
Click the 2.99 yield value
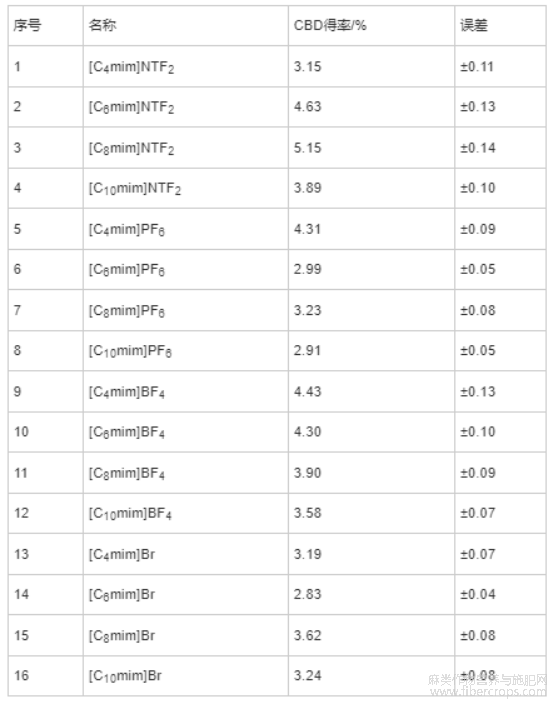pos(307,269)
